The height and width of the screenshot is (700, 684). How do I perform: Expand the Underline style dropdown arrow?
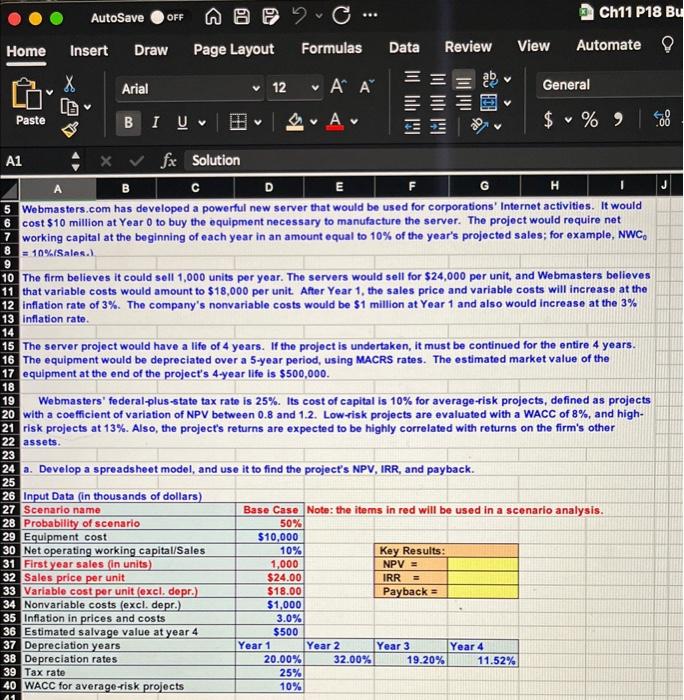tap(202, 122)
